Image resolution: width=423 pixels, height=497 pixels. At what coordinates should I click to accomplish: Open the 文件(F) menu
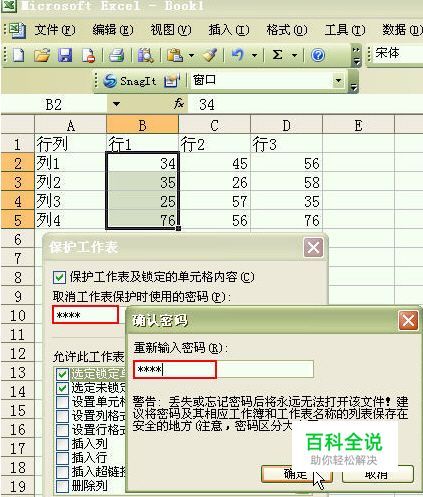click(55, 30)
